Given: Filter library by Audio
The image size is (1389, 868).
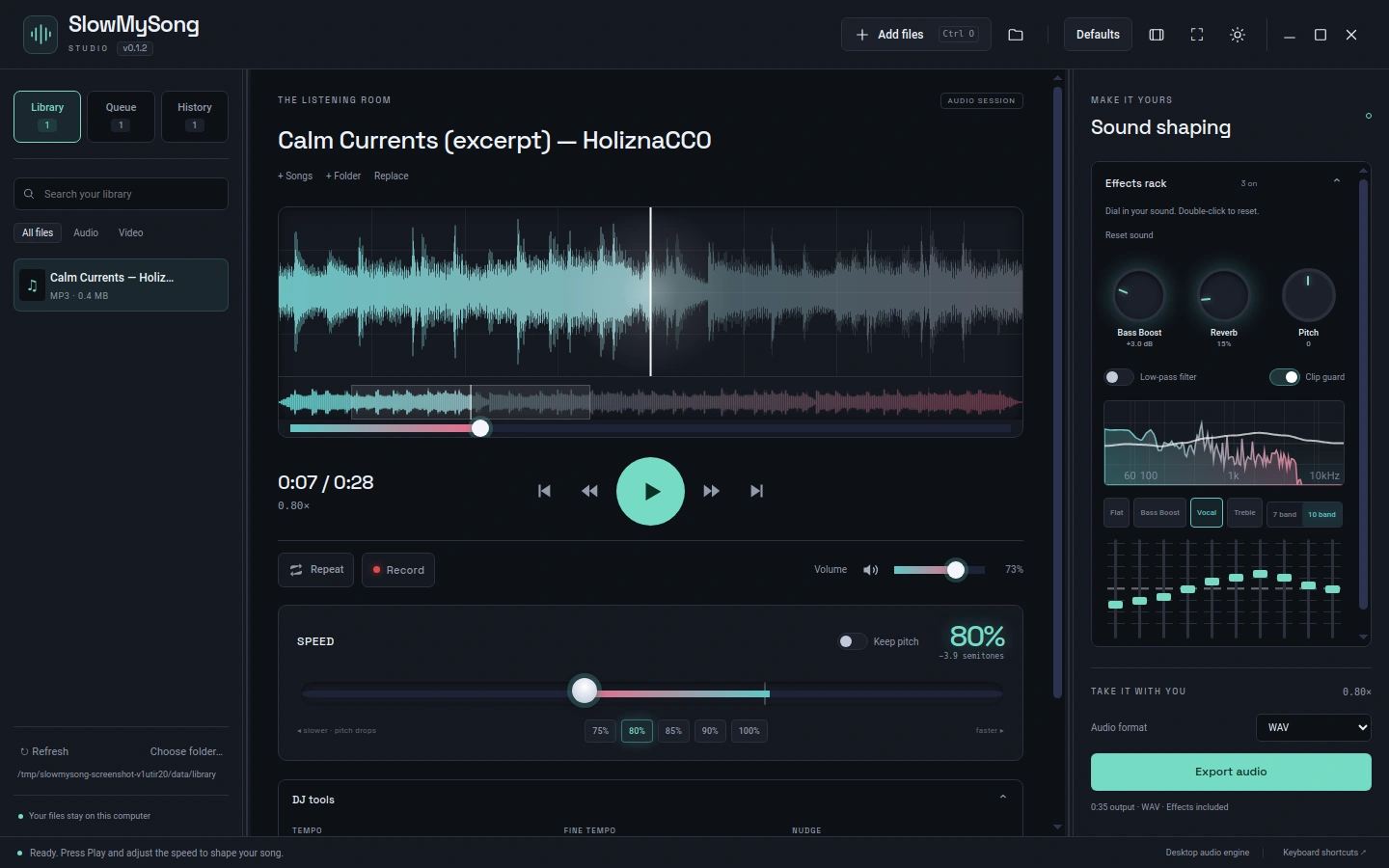Looking at the screenshot, I should pyautogui.click(x=86, y=232).
